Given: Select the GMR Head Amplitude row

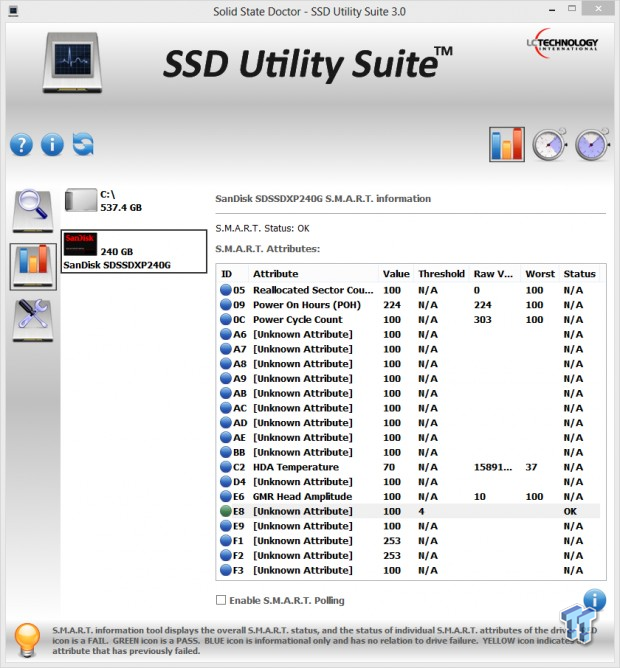Looking at the screenshot, I should pyautogui.click(x=409, y=497).
